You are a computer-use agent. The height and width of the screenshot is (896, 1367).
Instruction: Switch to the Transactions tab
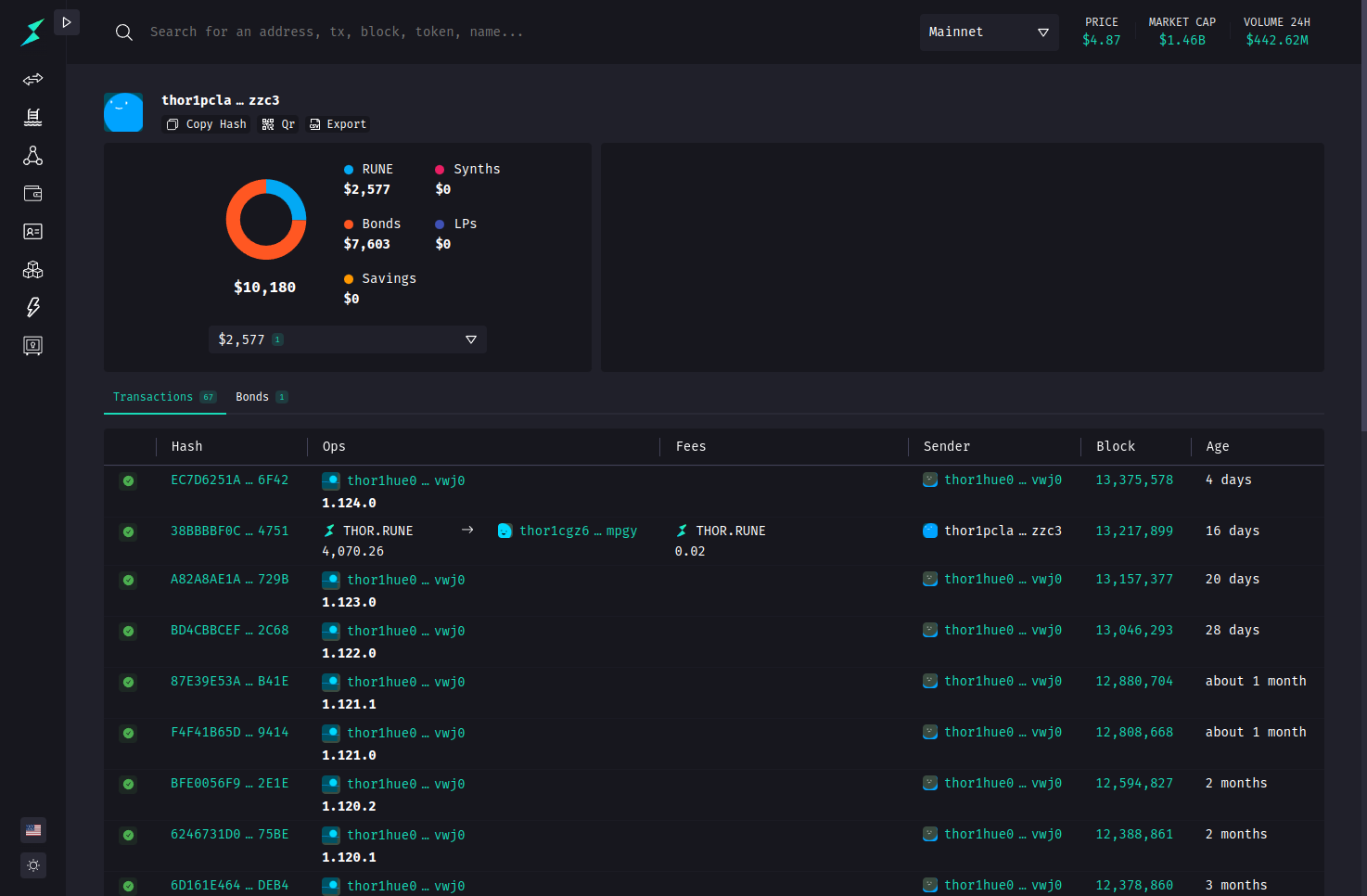(164, 397)
